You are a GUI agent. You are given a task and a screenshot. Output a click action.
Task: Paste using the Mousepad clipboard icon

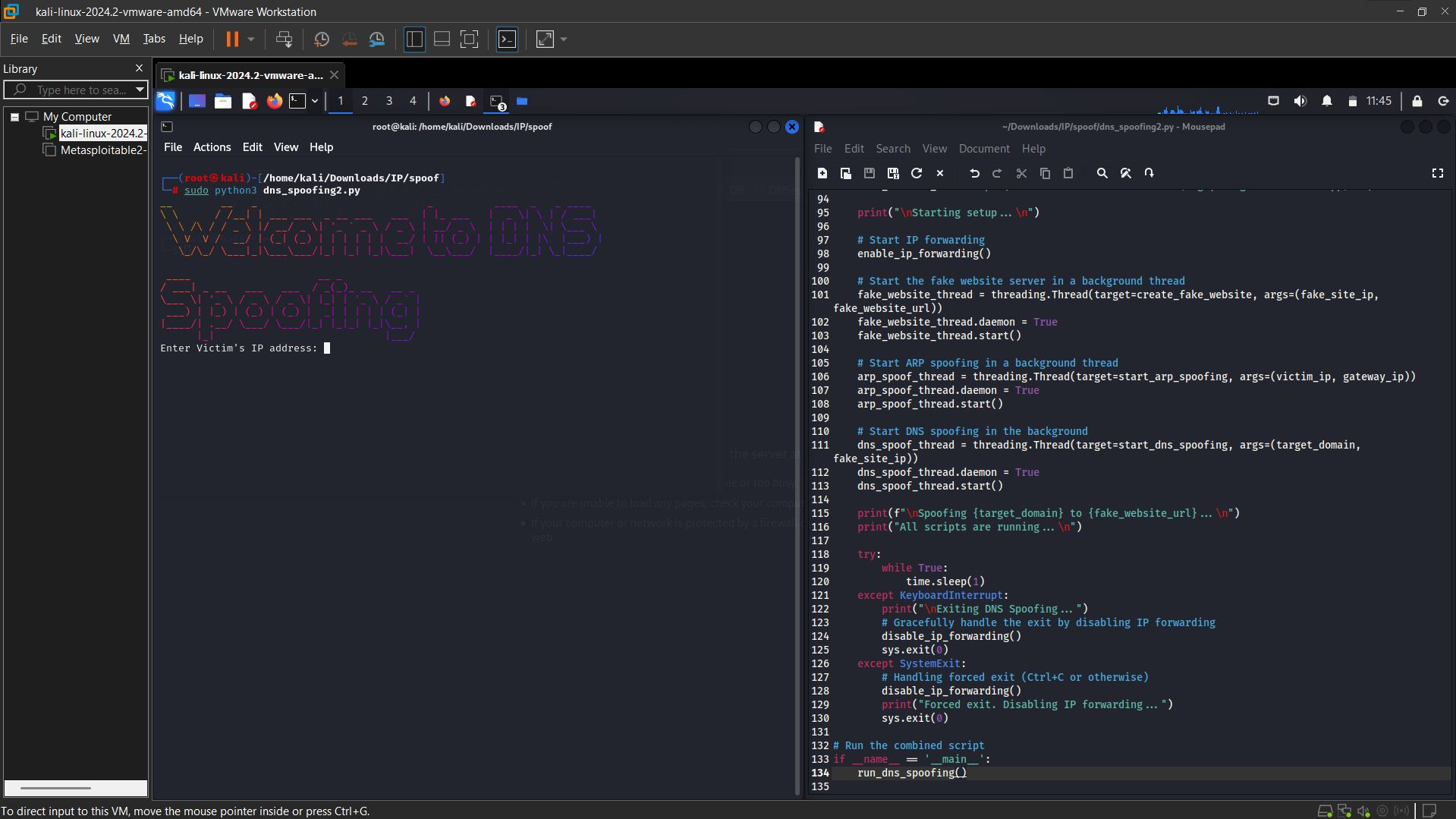1068,173
